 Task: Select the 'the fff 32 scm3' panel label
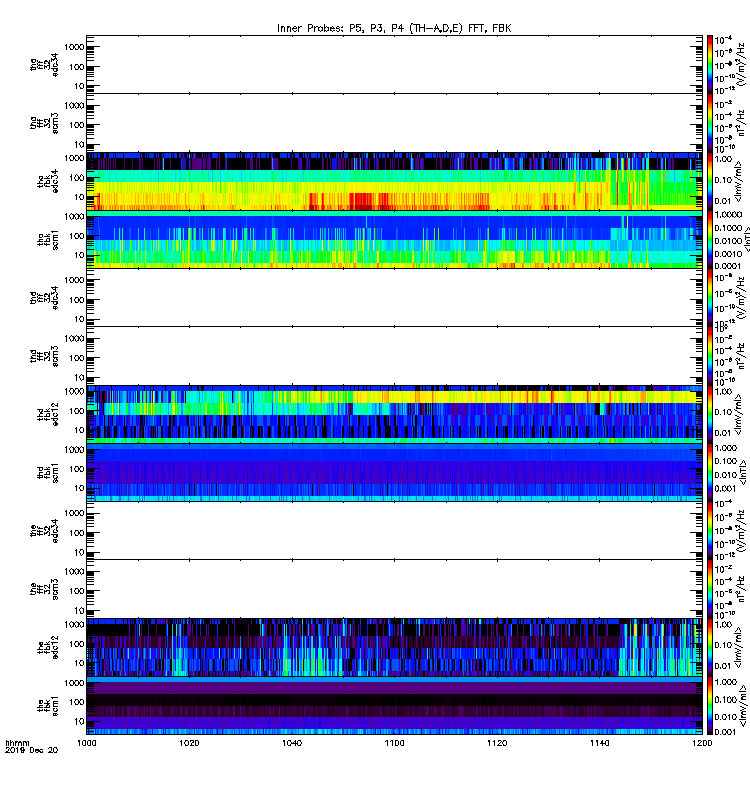[44, 589]
